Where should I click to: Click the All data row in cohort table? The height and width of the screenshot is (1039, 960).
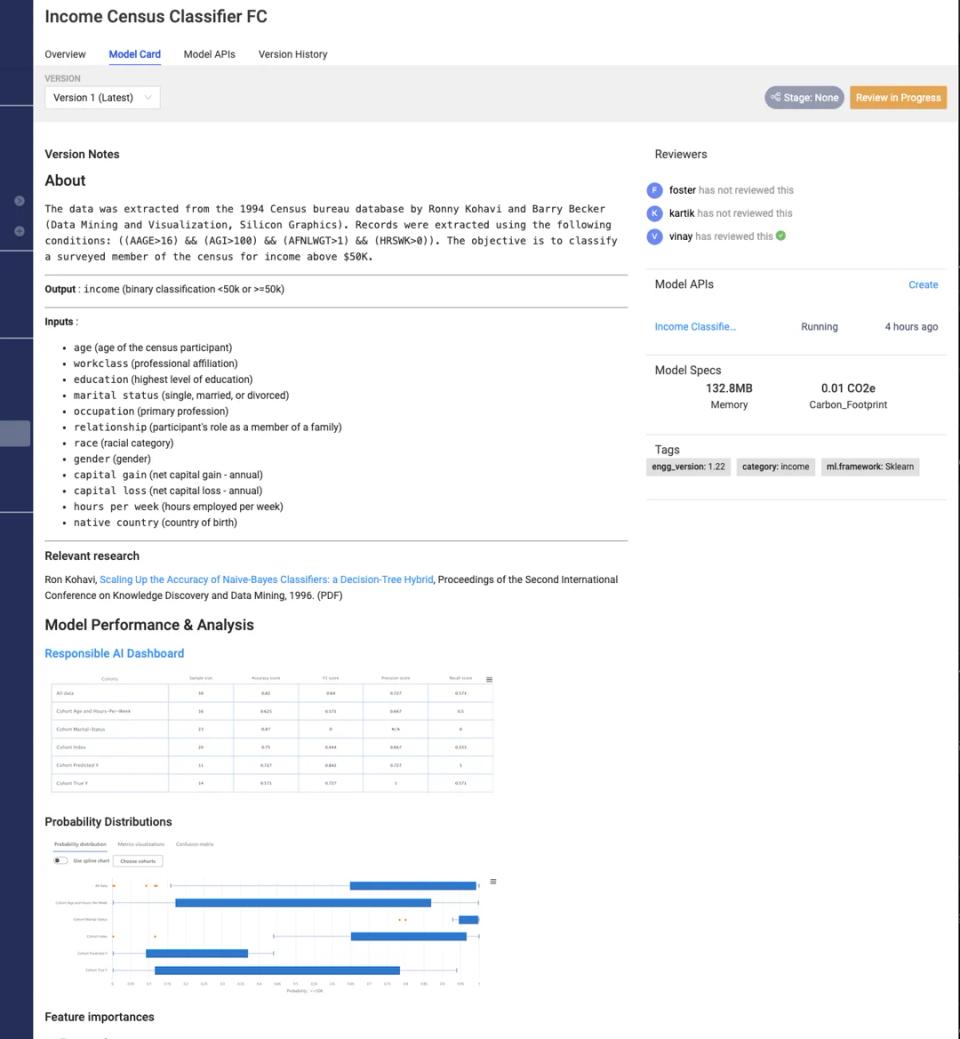click(272, 693)
